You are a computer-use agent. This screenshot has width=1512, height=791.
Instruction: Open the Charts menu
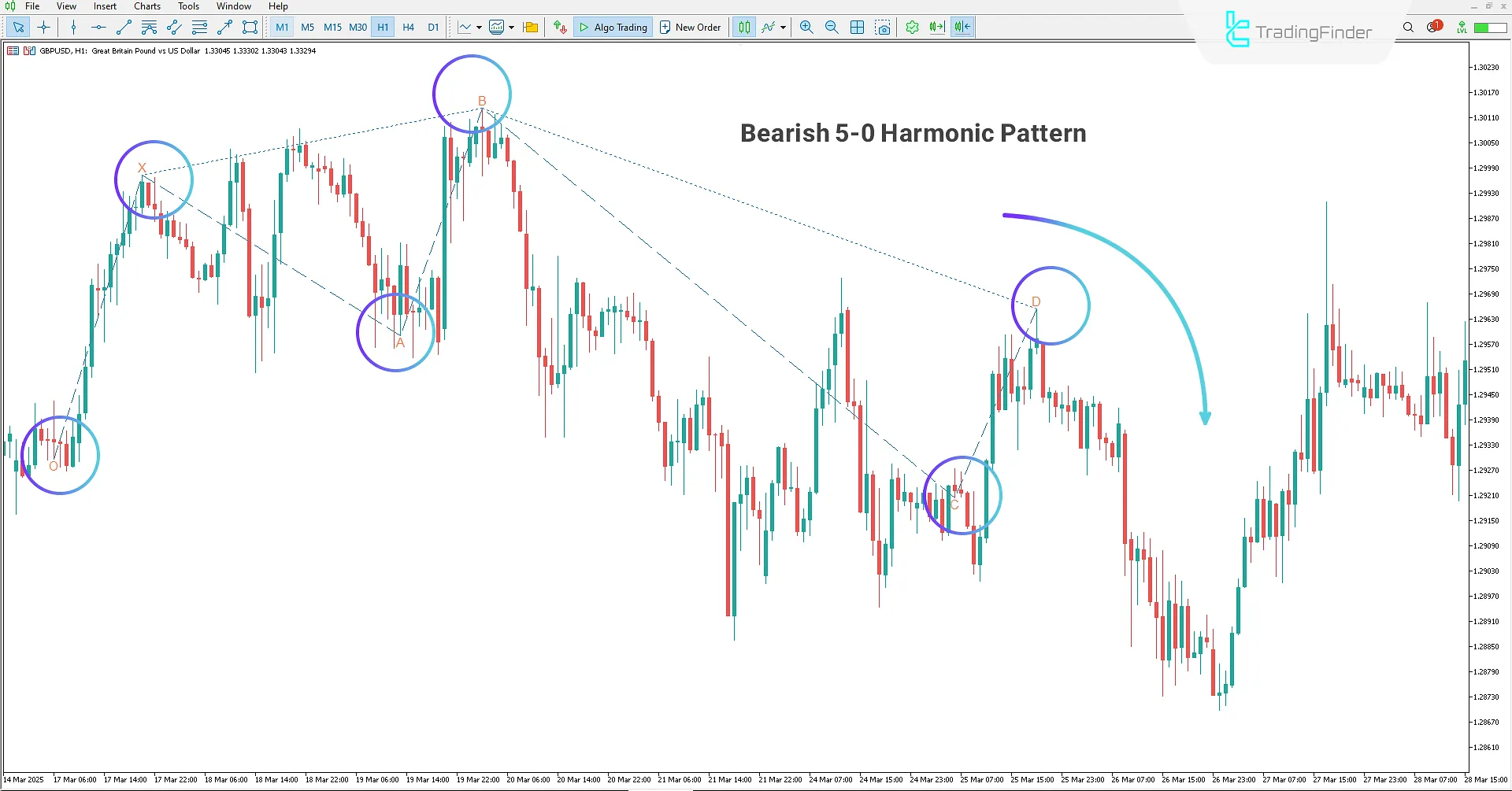(x=146, y=6)
